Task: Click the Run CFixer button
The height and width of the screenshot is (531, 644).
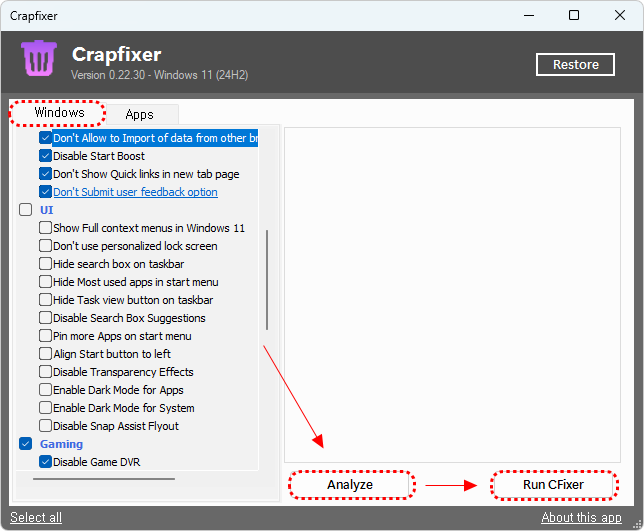Action: (553, 485)
